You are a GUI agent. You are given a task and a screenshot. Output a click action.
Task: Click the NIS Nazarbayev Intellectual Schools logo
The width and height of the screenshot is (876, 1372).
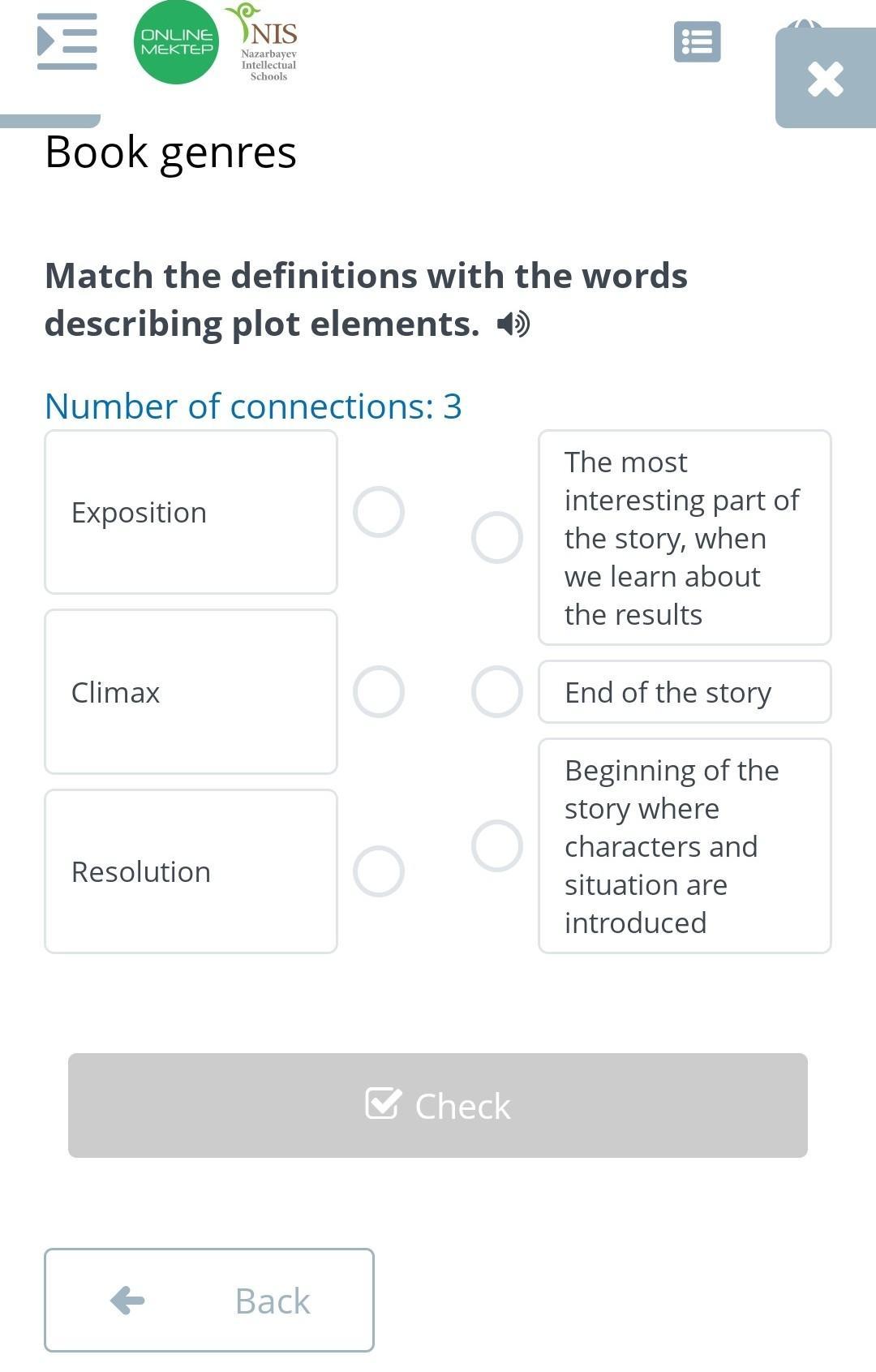[263, 42]
